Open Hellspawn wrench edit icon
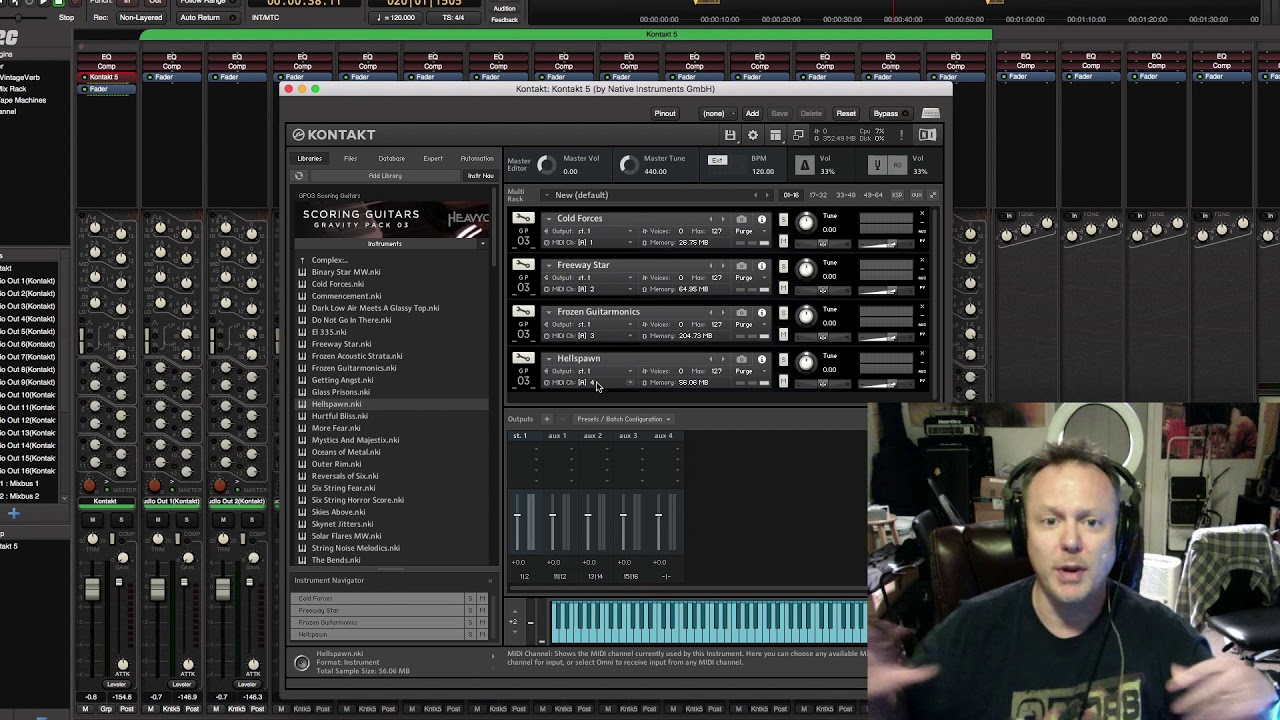 click(x=523, y=358)
